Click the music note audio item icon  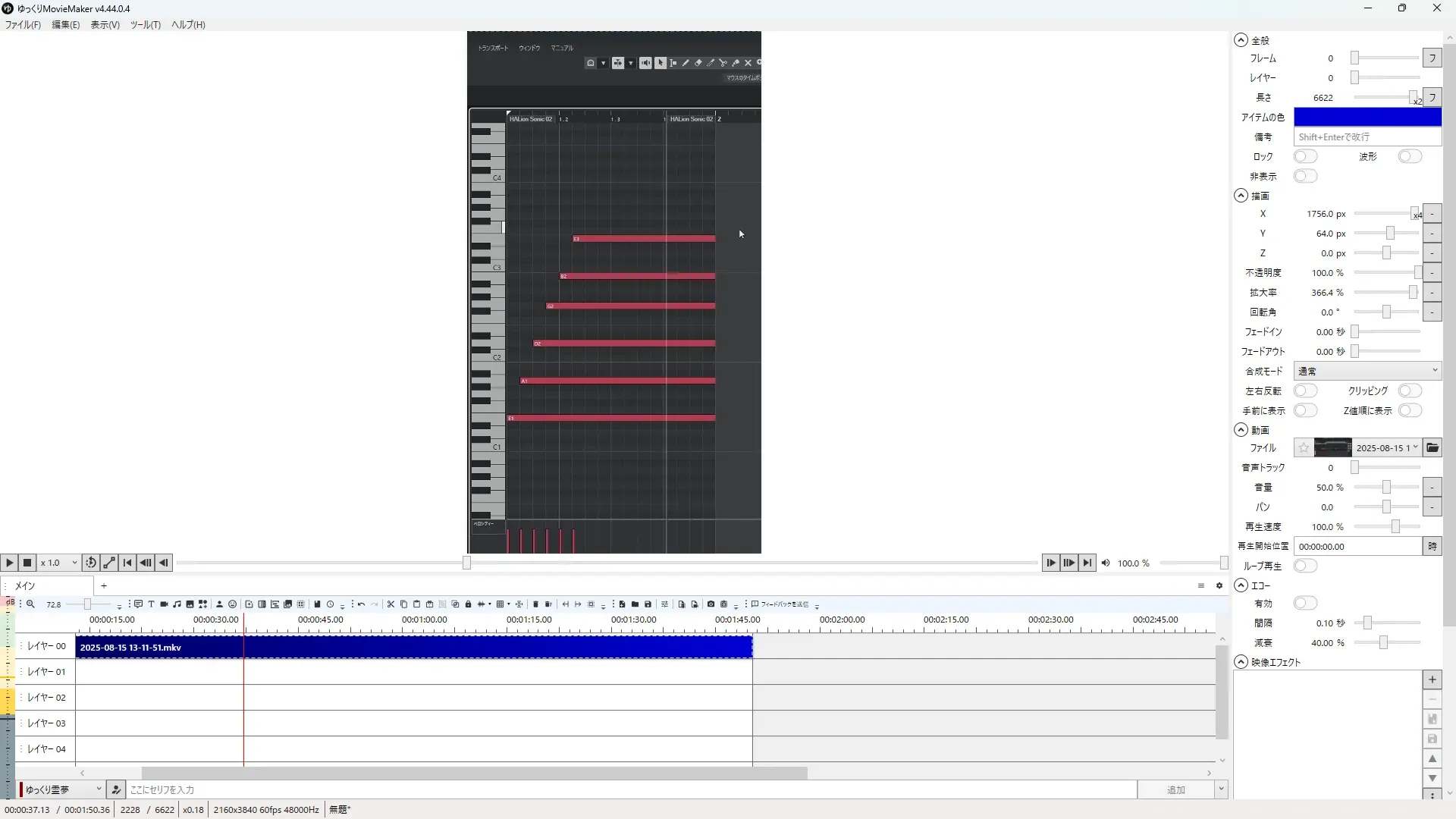point(177,604)
